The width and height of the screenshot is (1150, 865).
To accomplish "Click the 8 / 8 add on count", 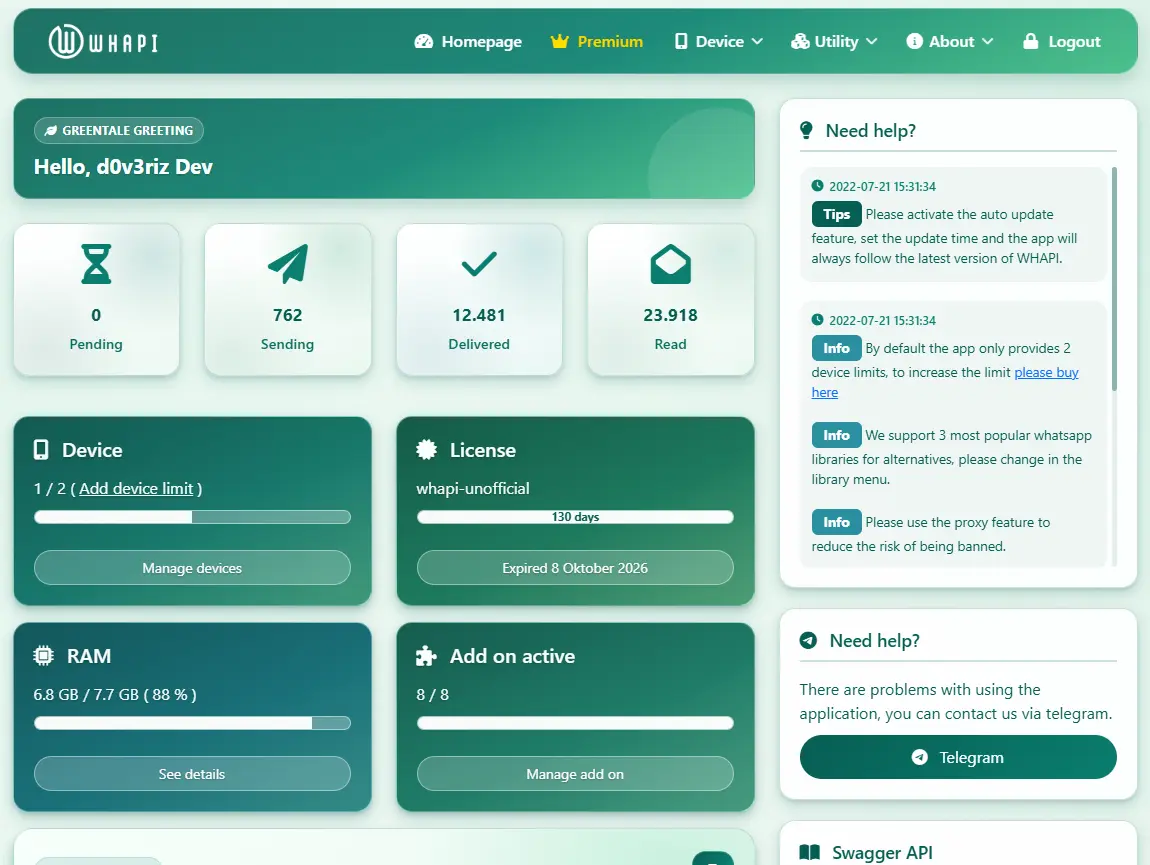I will point(433,695).
